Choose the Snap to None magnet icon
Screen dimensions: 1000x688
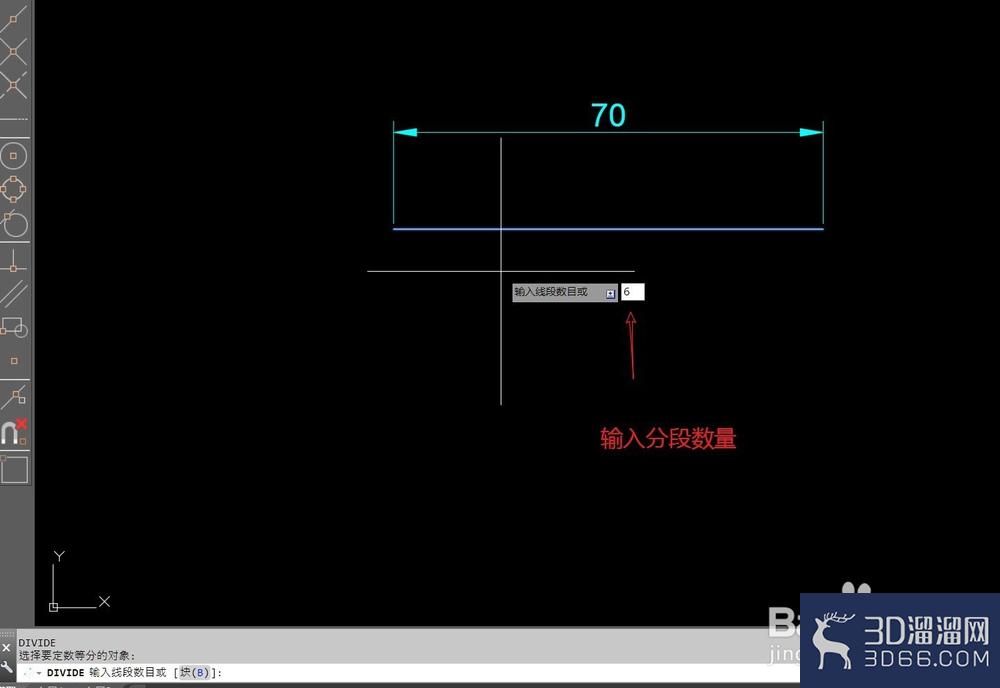point(13,432)
